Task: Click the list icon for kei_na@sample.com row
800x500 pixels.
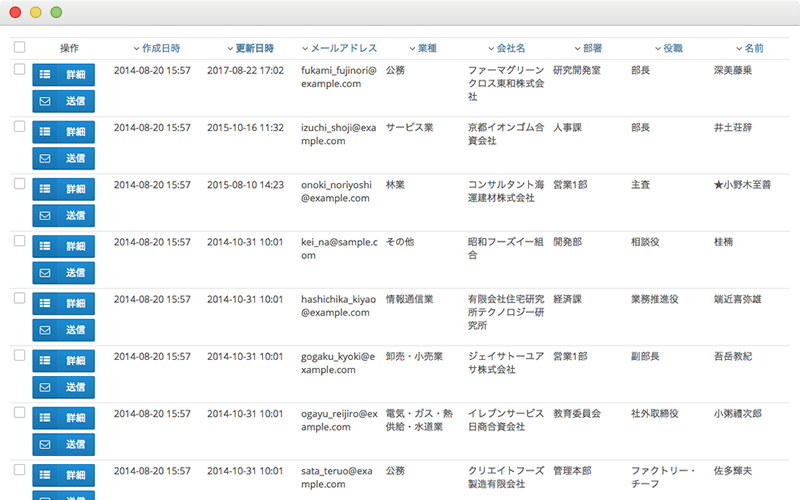Action: [x=45, y=246]
